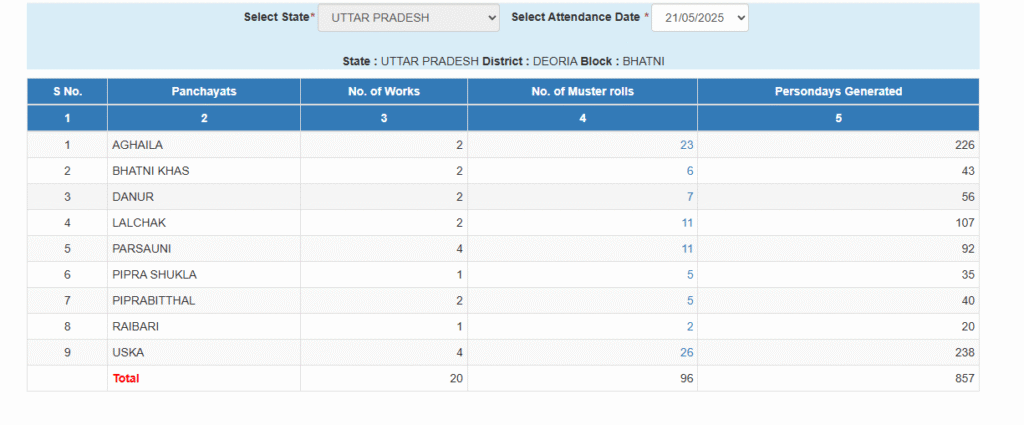Viewport: 1024px width, 425px height.
Task: Open RAIBARI muster rolls link 2
Action: pyautogui.click(x=690, y=327)
